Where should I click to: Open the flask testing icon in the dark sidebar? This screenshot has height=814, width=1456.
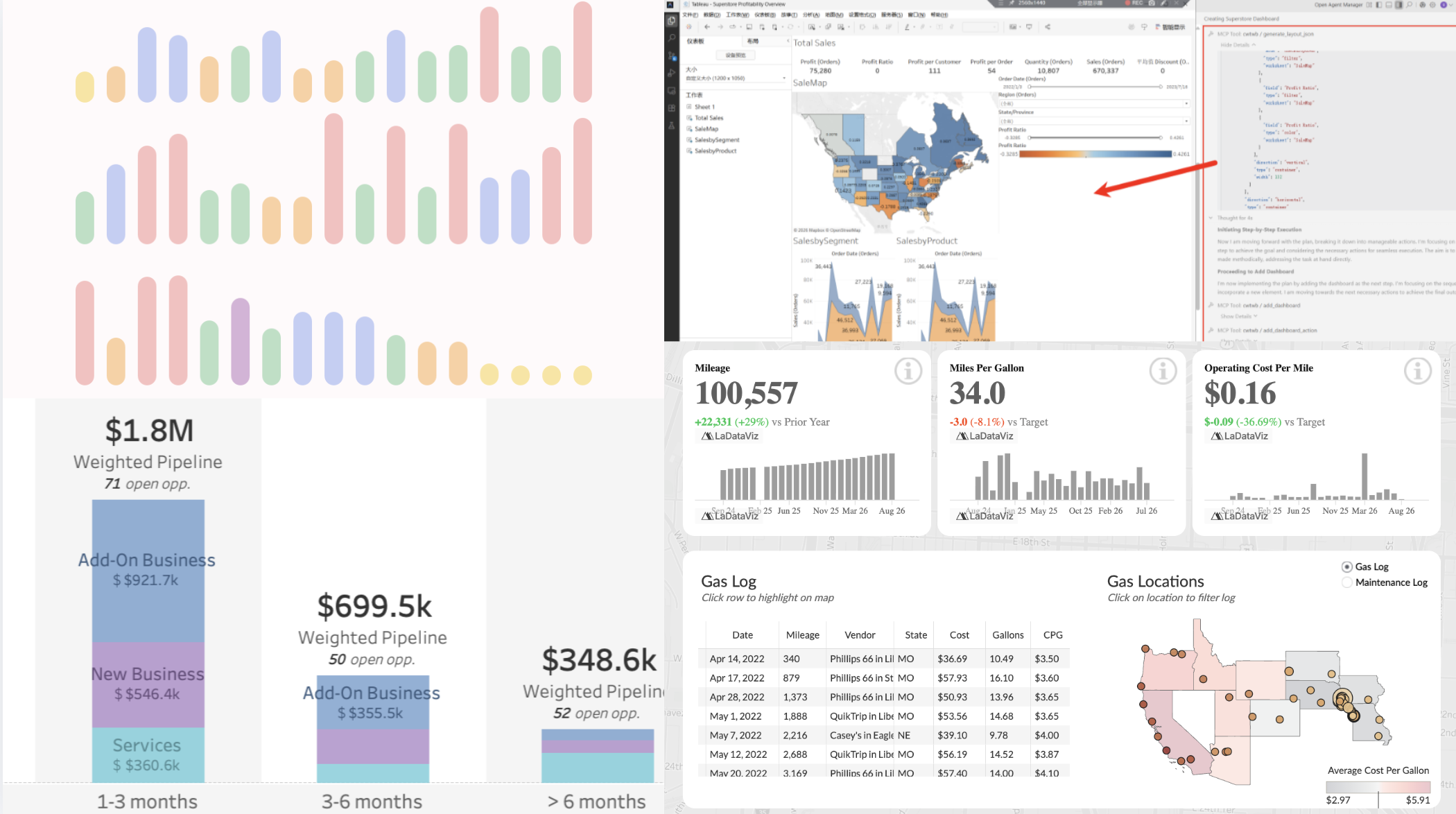pos(671,125)
